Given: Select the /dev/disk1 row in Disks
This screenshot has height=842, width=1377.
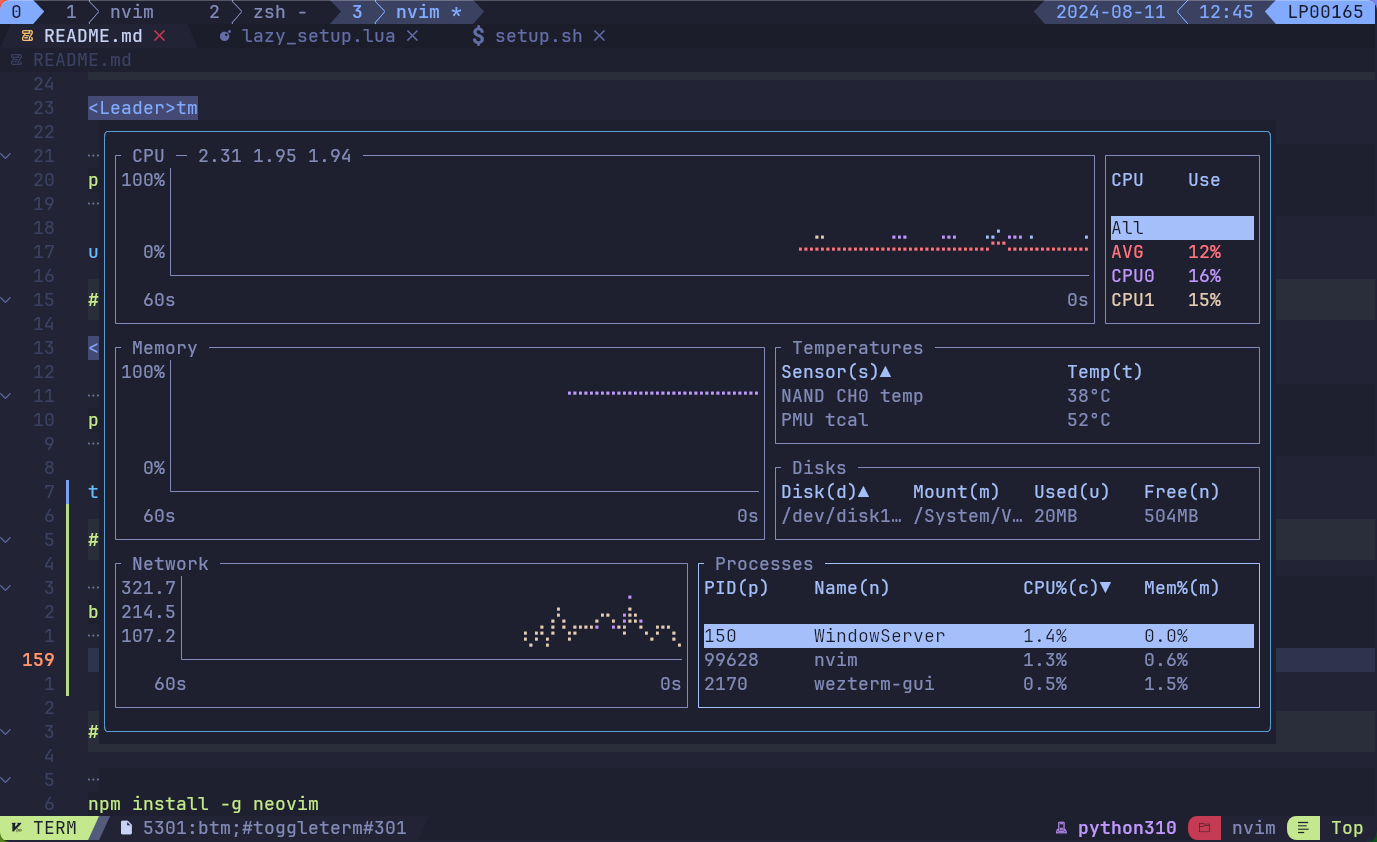Looking at the screenshot, I should (1017, 516).
